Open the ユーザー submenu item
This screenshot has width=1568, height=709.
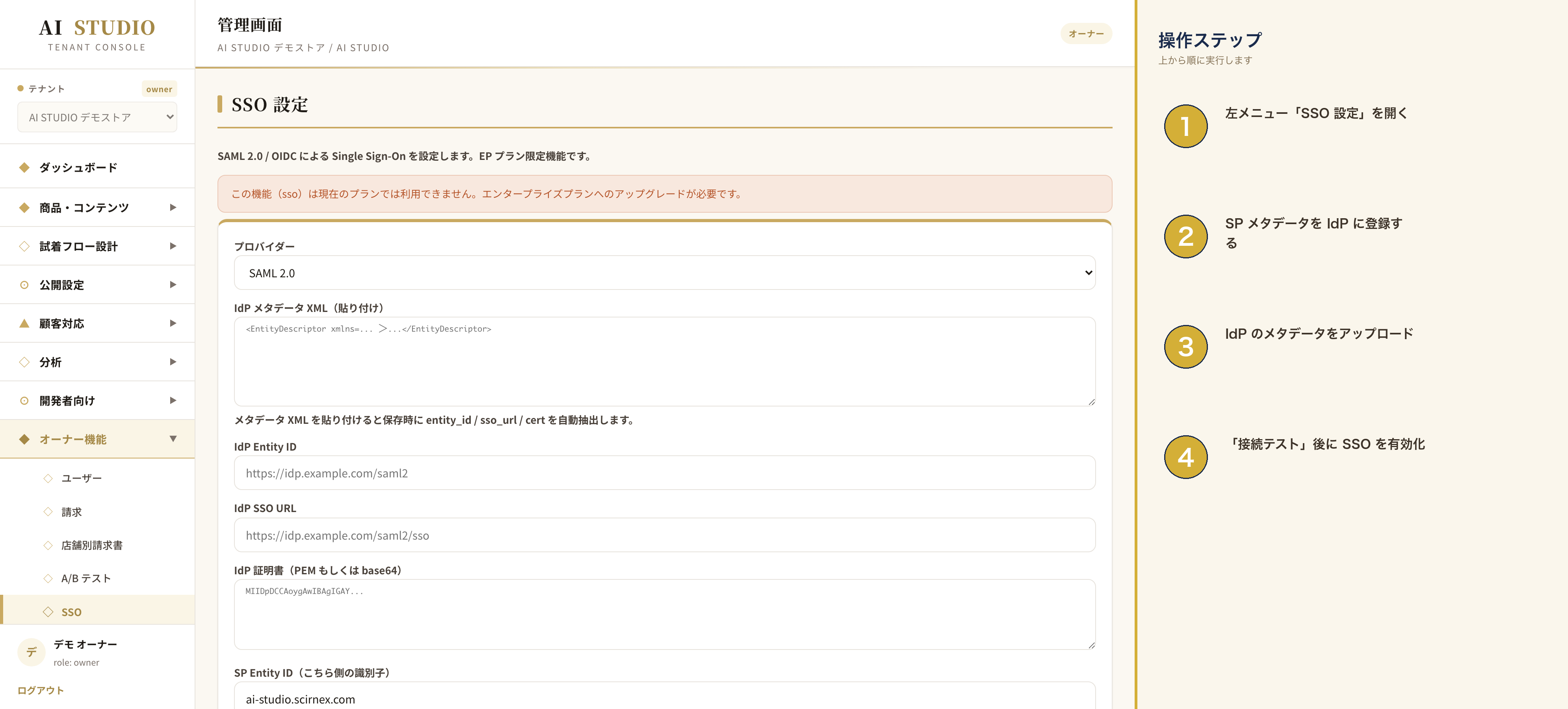coord(97,478)
